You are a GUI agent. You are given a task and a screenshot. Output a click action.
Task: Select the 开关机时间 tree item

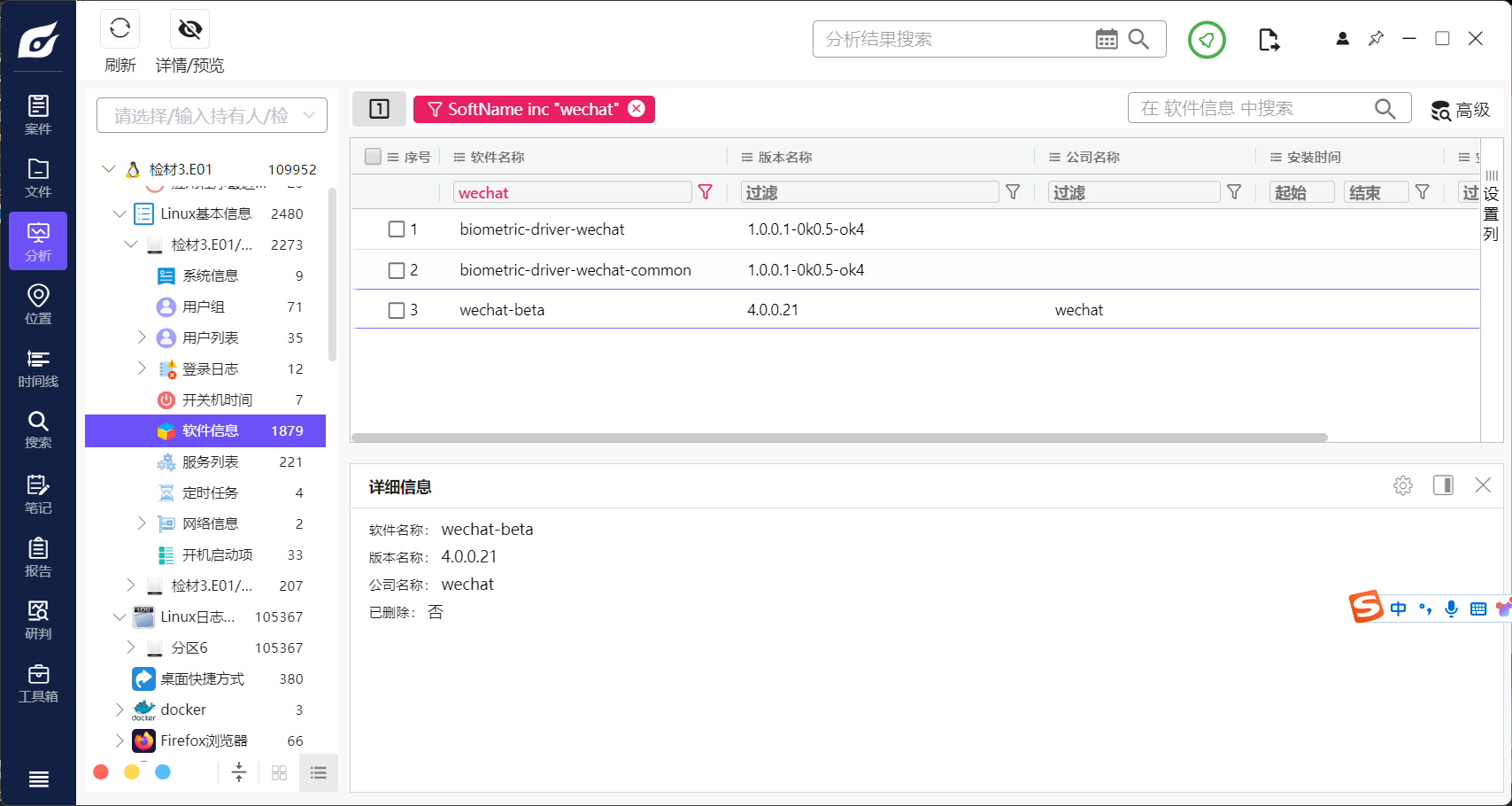[205, 399]
